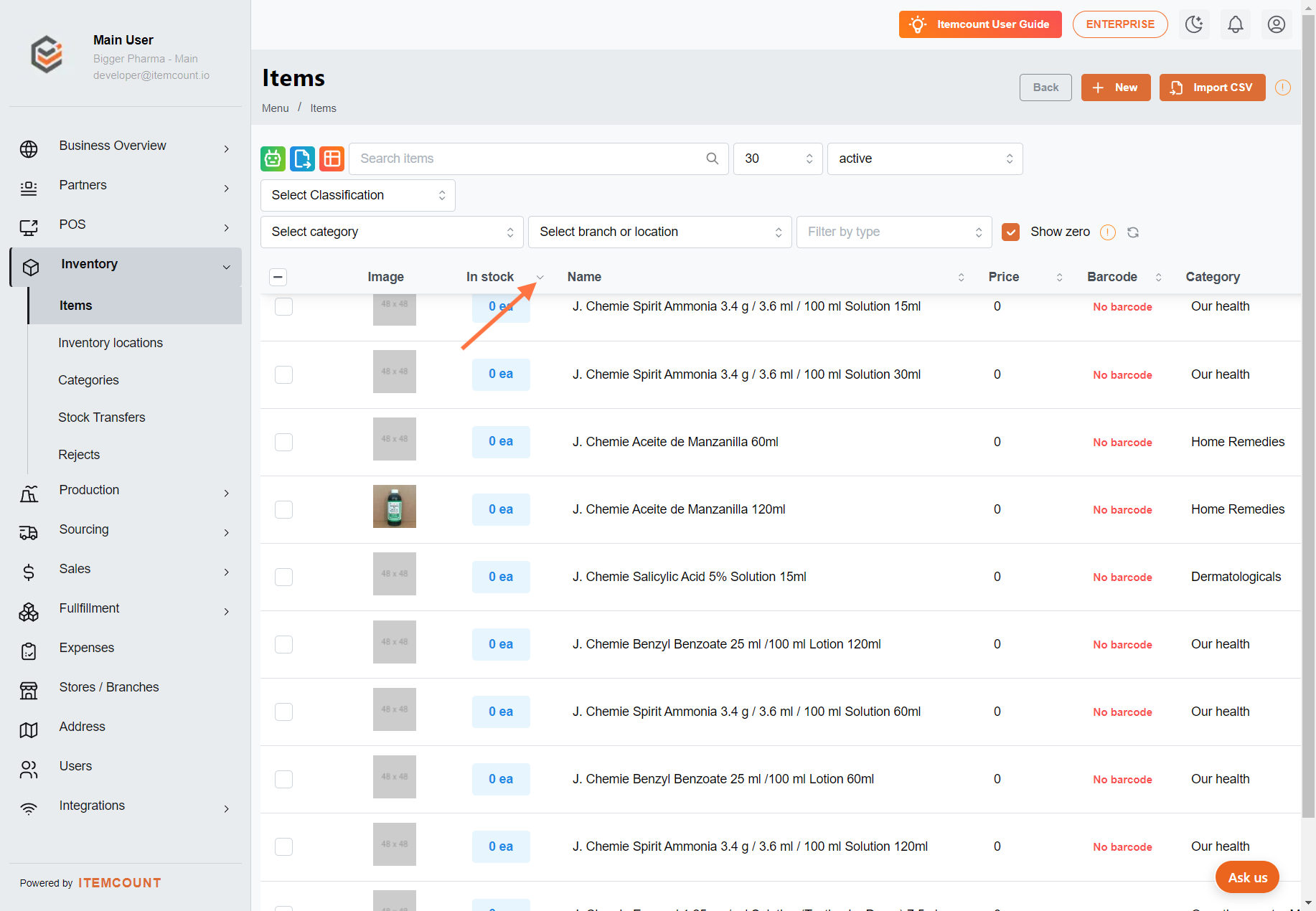Open user profile account icon
The height and width of the screenshot is (911, 1316).
(1276, 24)
